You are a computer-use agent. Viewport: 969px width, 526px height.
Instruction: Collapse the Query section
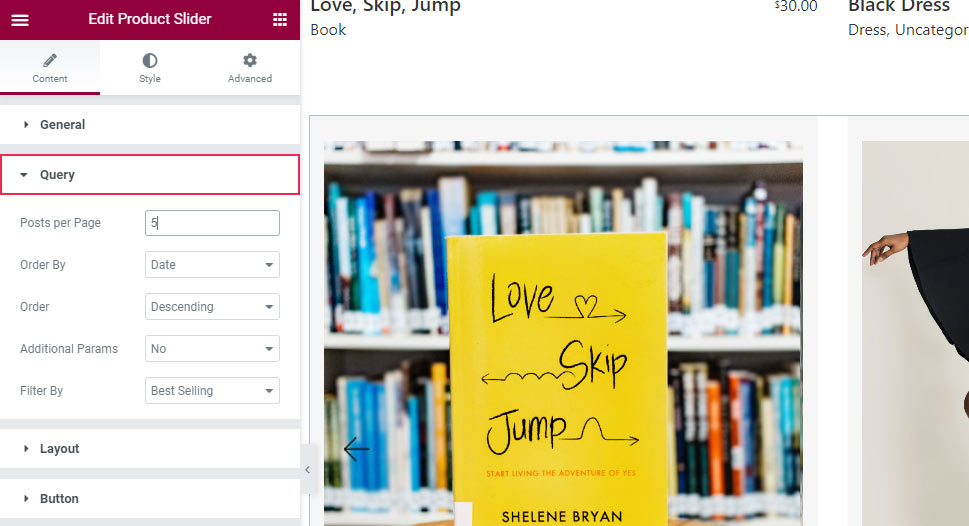[x=57, y=175]
